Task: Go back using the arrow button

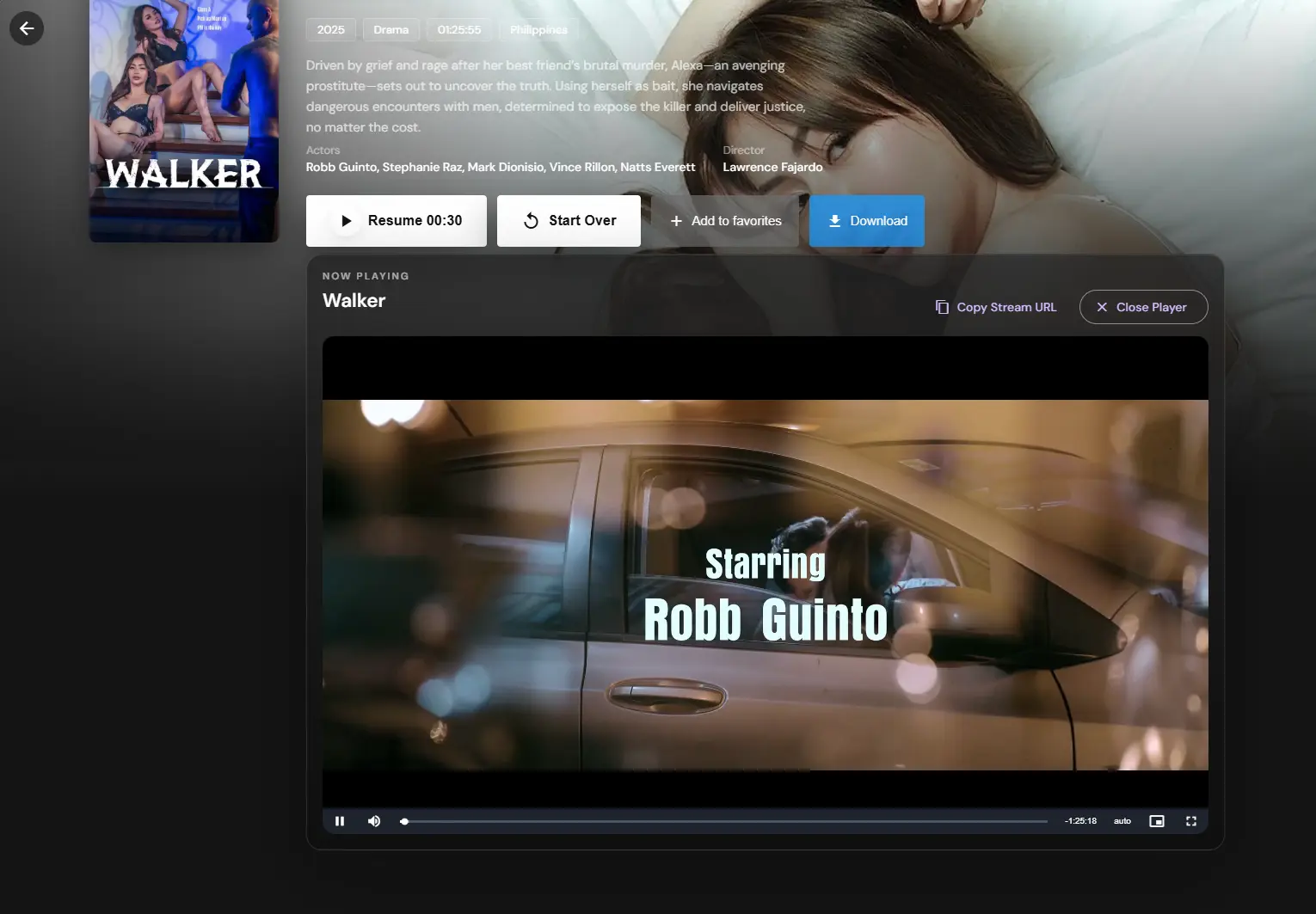Action: click(27, 28)
